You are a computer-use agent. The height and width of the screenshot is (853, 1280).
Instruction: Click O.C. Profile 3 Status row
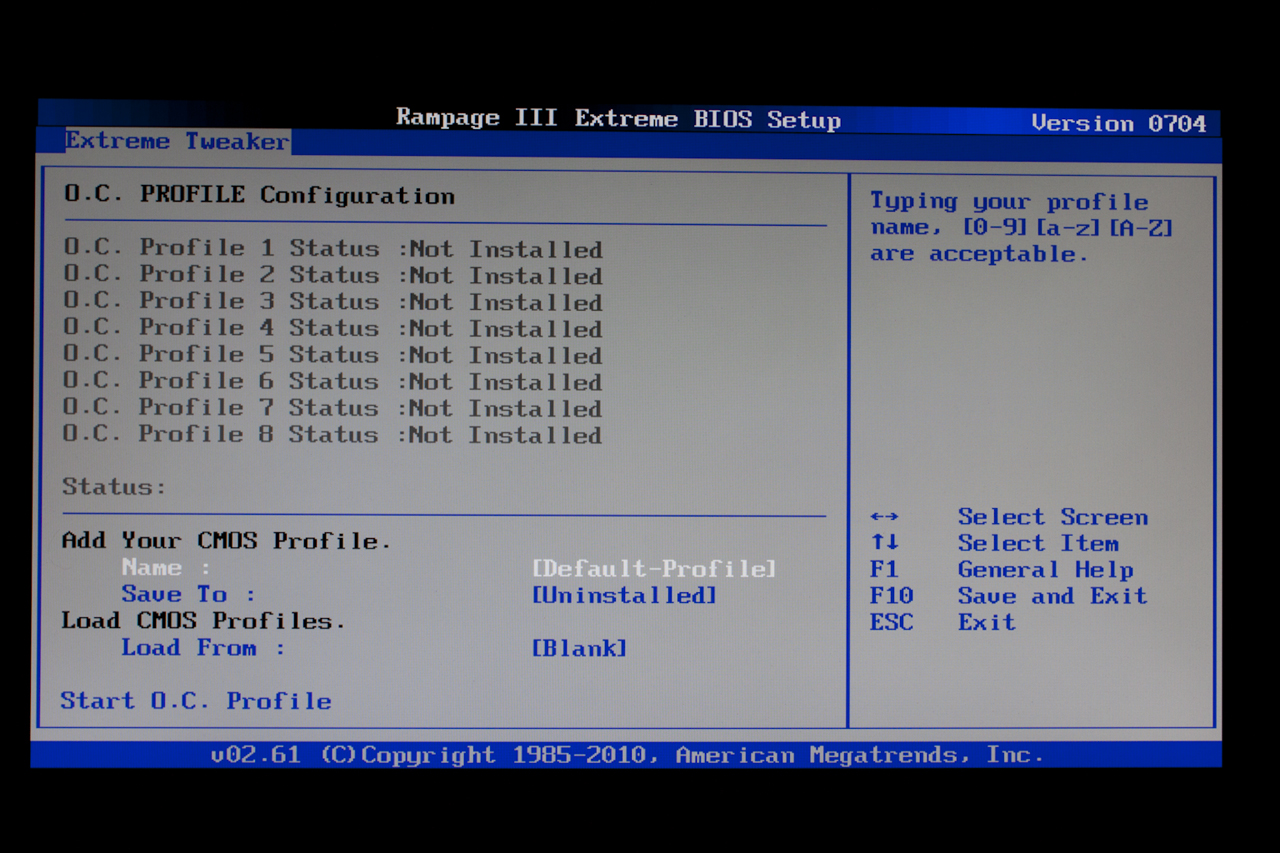pyautogui.click(x=333, y=301)
